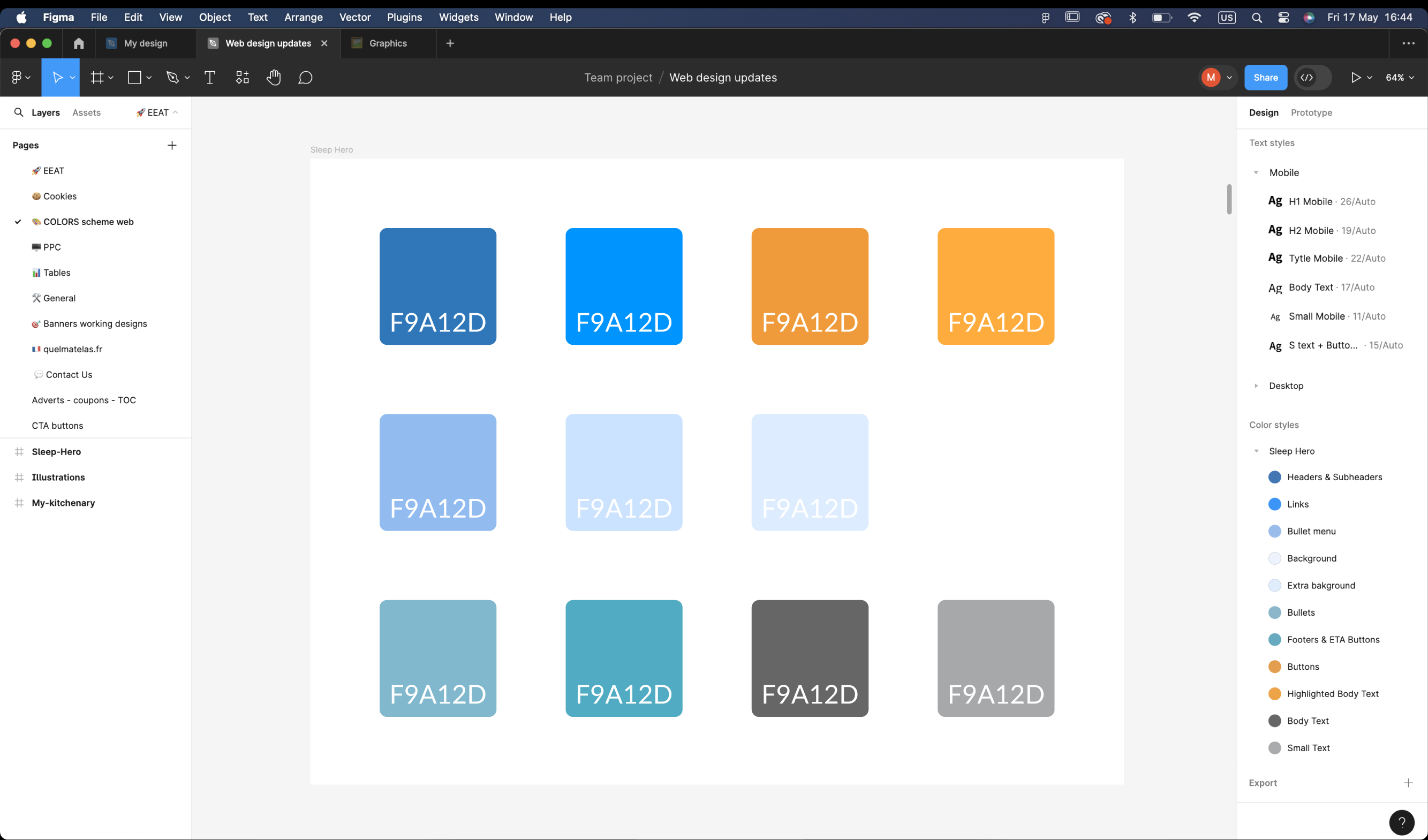Click the Links color style swatch

1274,504
